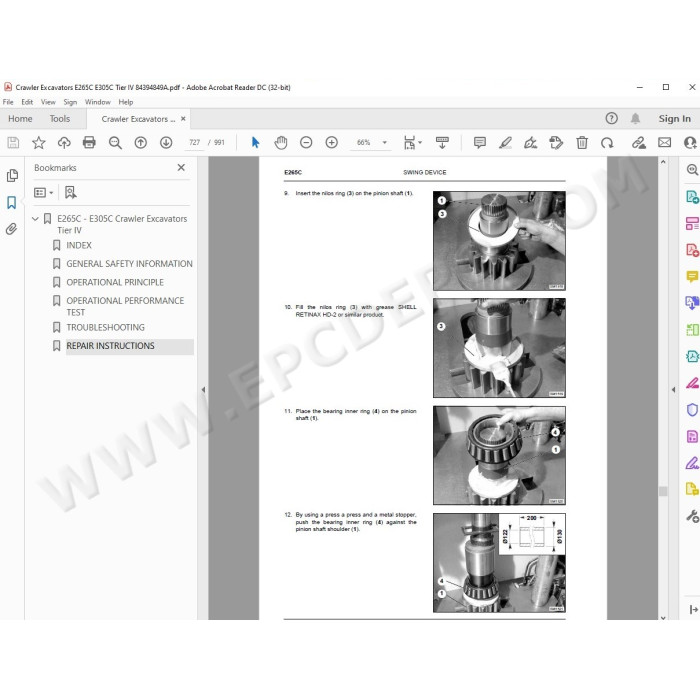
Task: Expand right pane arrow at bottom
Action: click(x=693, y=609)
